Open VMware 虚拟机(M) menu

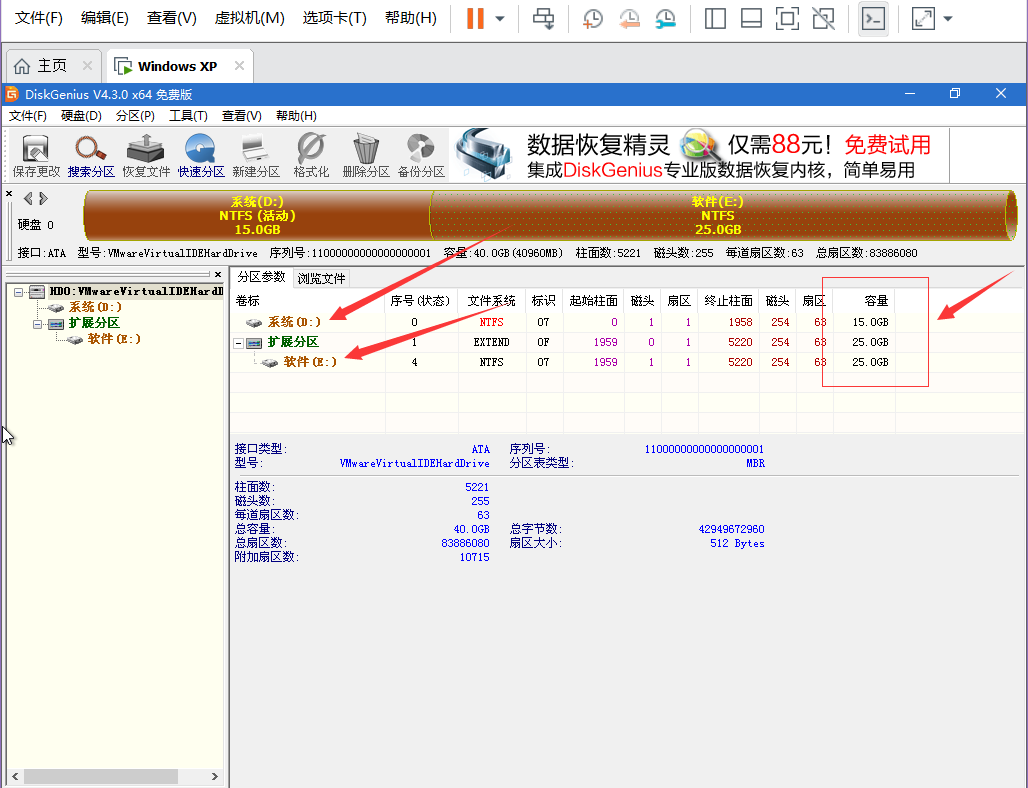pos(250,18)
